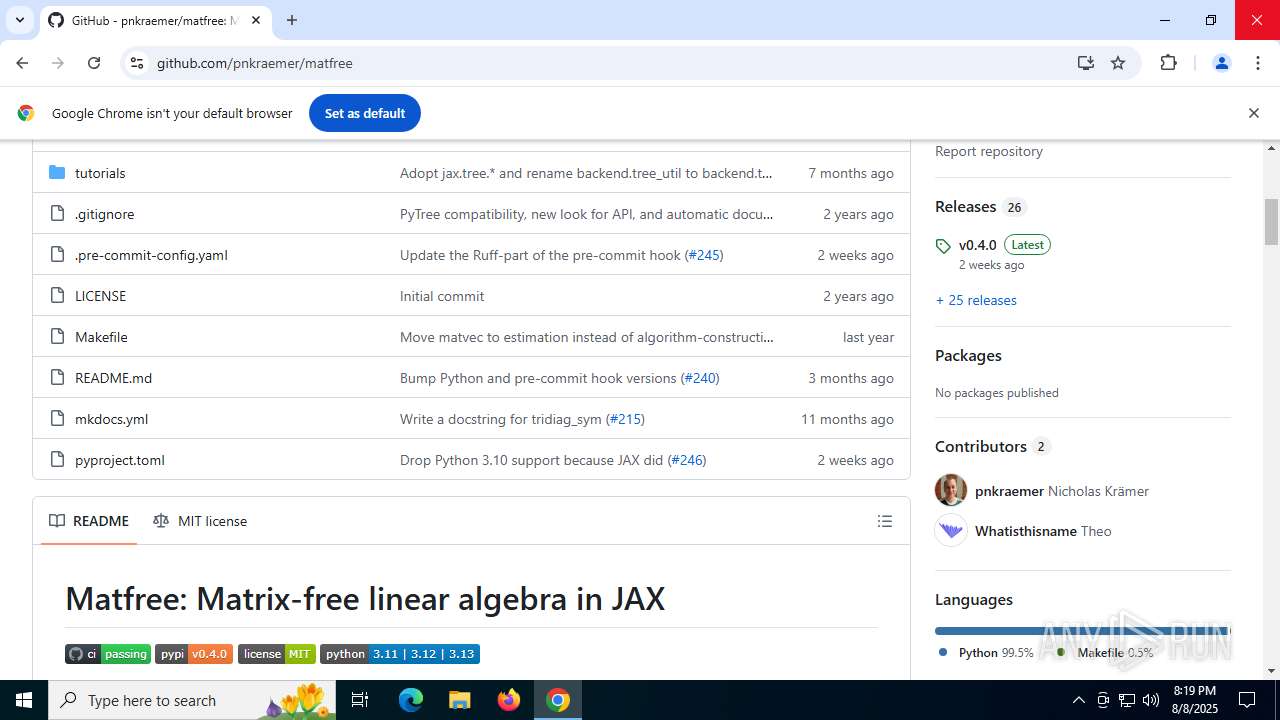Open README.md file link
This screenshot has height=720, width=1280.
[113, 378]
